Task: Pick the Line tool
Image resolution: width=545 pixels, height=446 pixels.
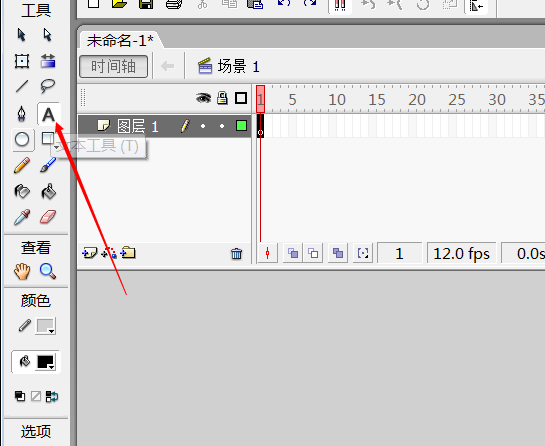Action: [x=22, y=86]
